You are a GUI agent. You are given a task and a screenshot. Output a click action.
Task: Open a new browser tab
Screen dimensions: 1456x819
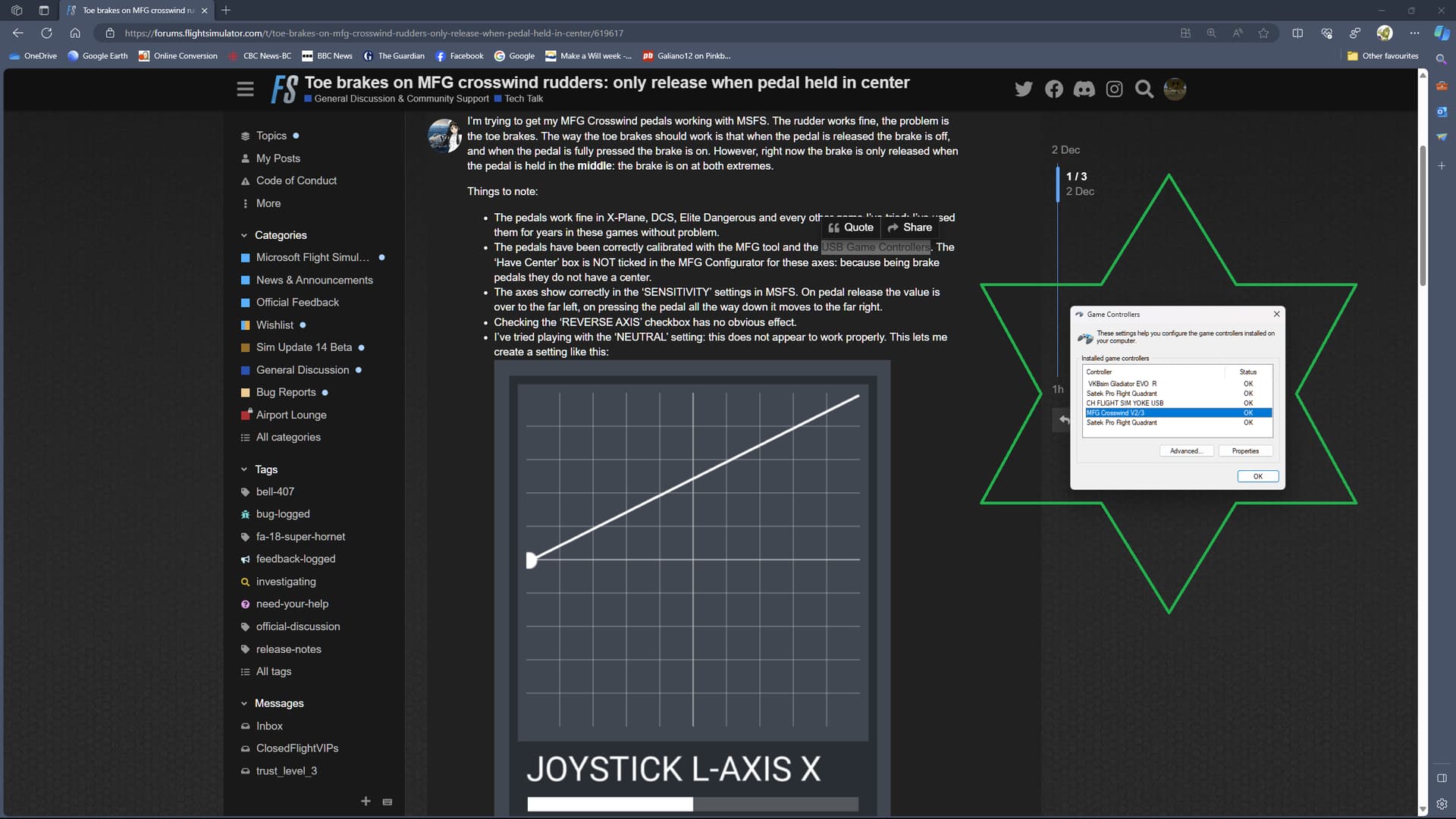pos(226,10)
